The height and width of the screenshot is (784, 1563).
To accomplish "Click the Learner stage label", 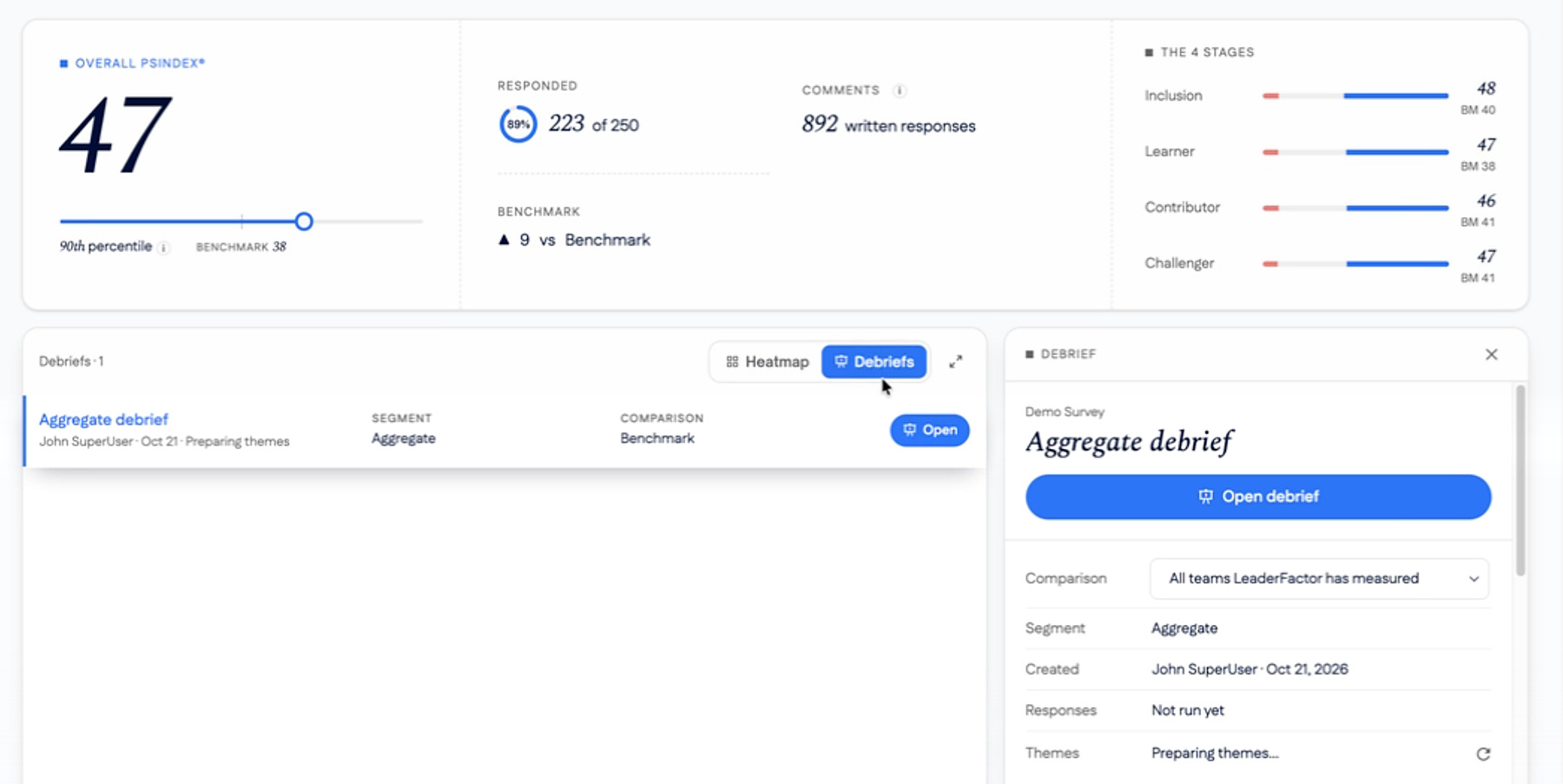I will coord(1169,151).
